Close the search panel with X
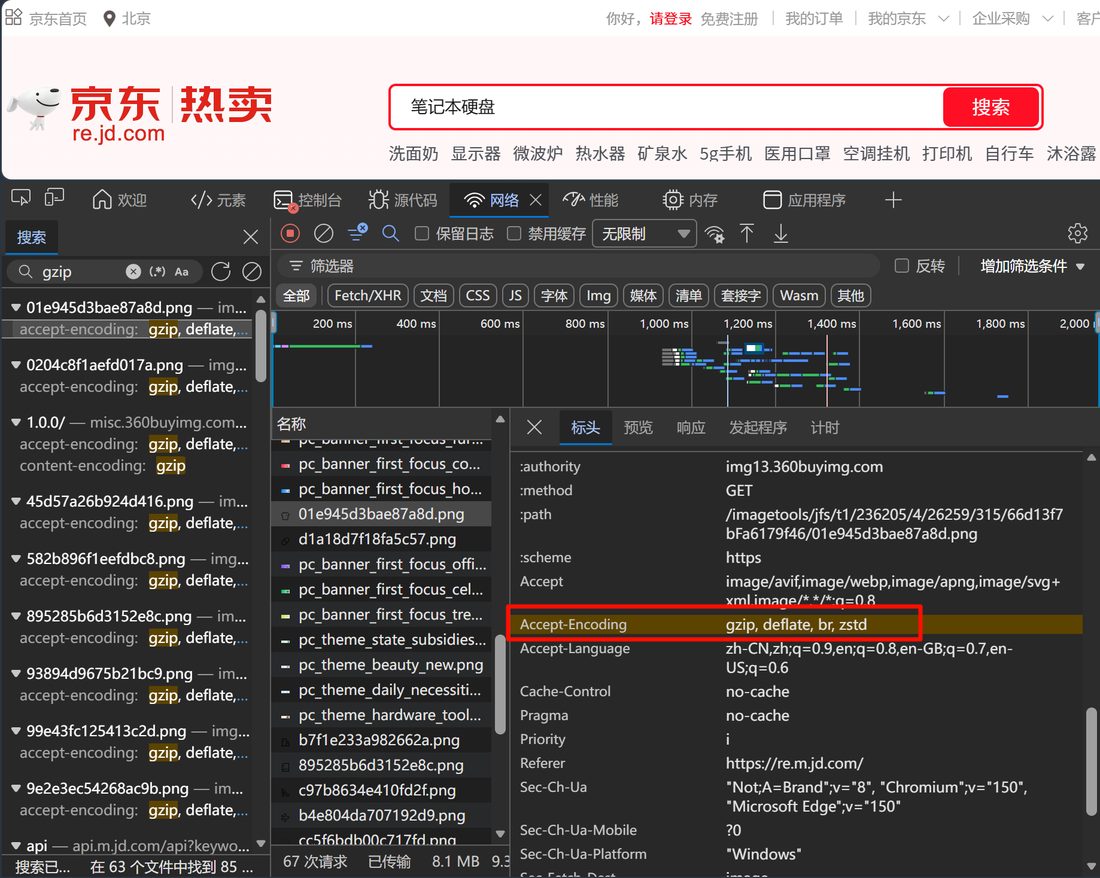Screen dimensions: 1100x878 [x=250, y=237]
